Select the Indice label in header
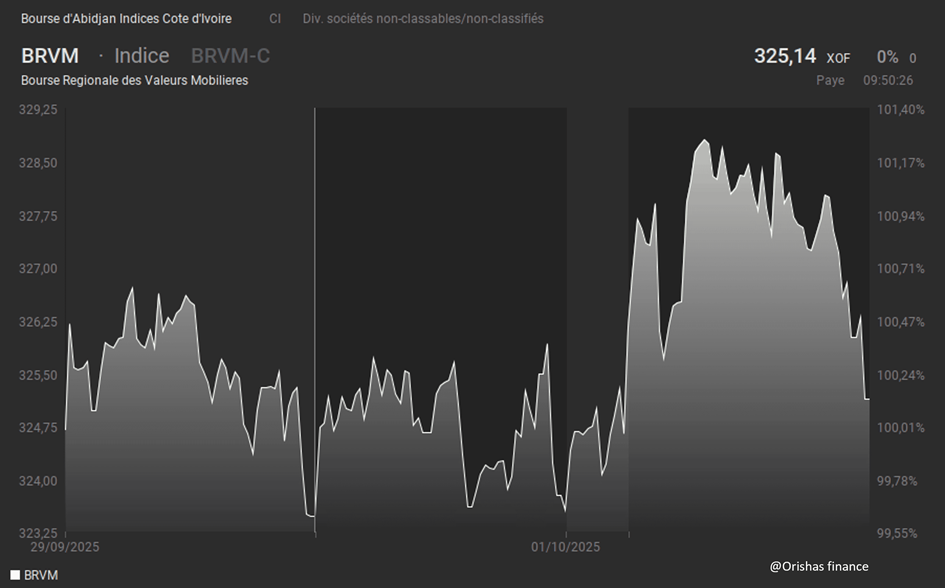945x588 pixels. pyautogui.click(x=141, y=56)
